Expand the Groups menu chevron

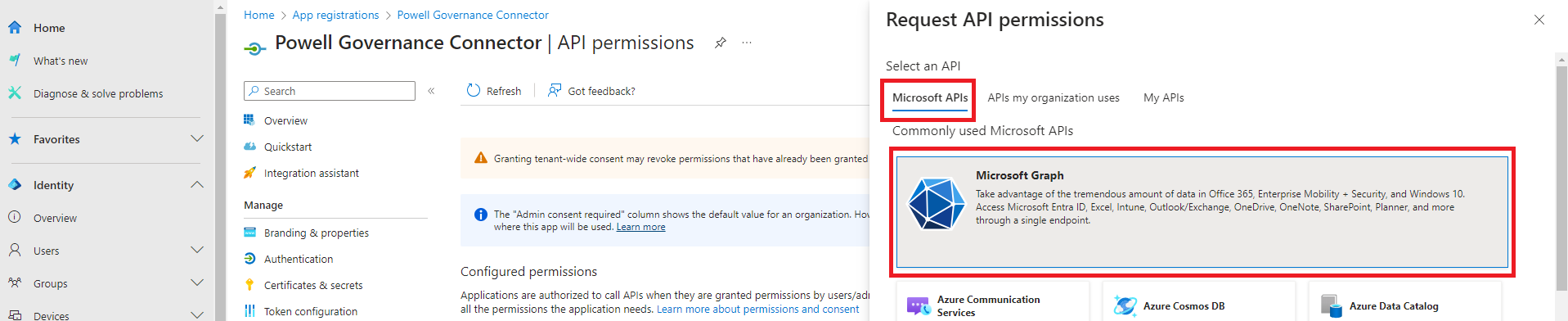197,283
